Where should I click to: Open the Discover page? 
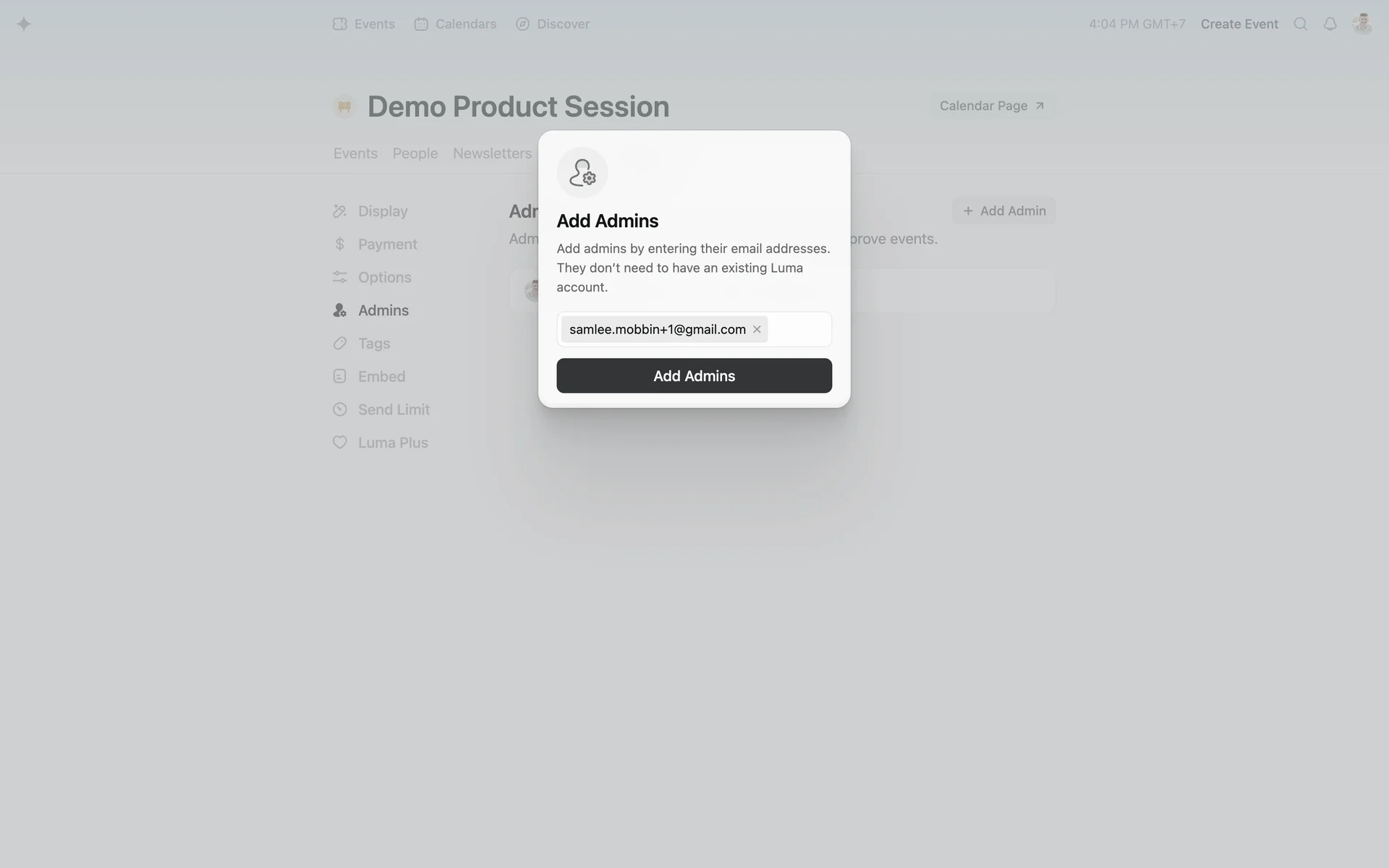coord(553,24)
